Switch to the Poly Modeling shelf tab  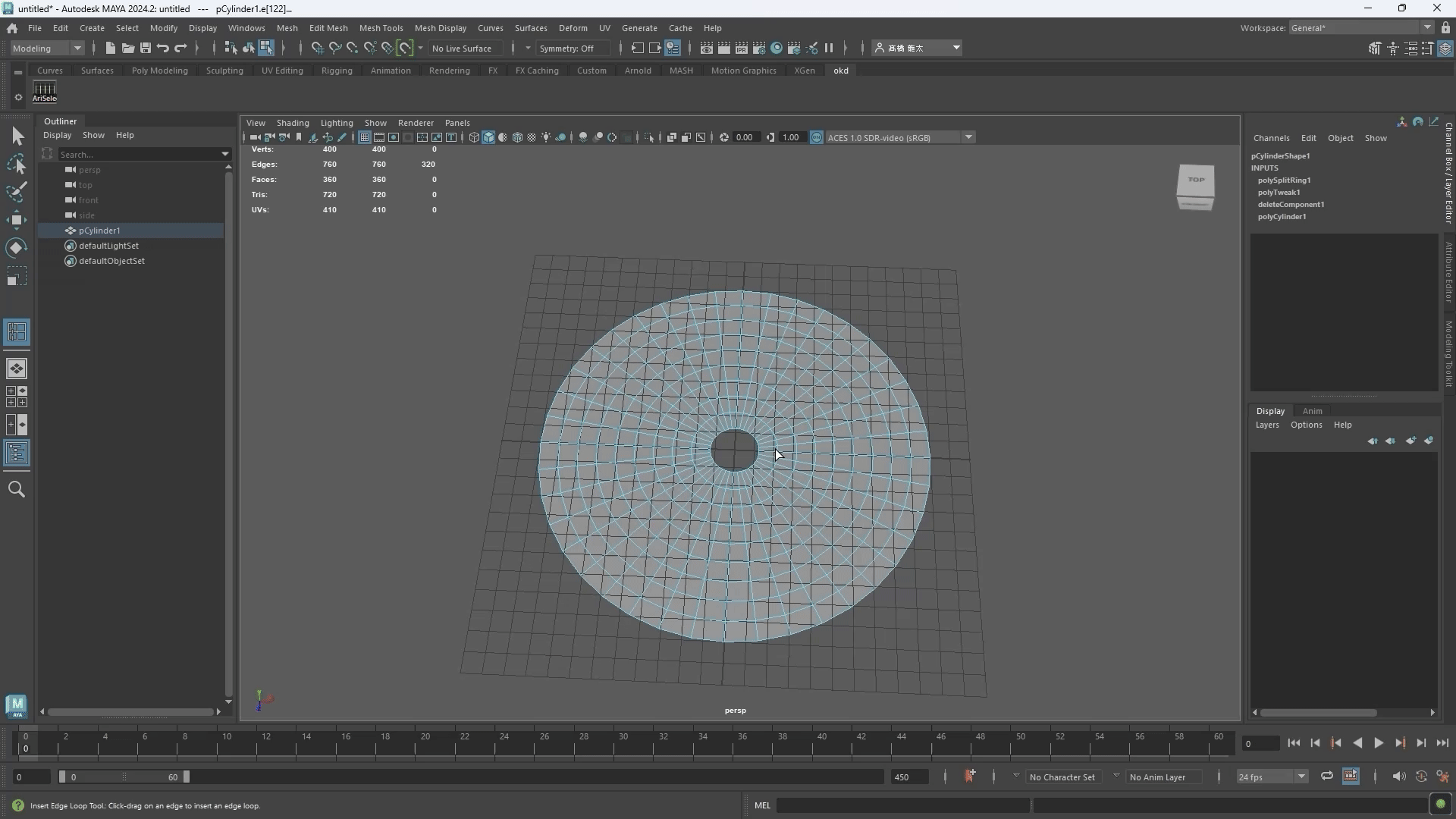159,71
